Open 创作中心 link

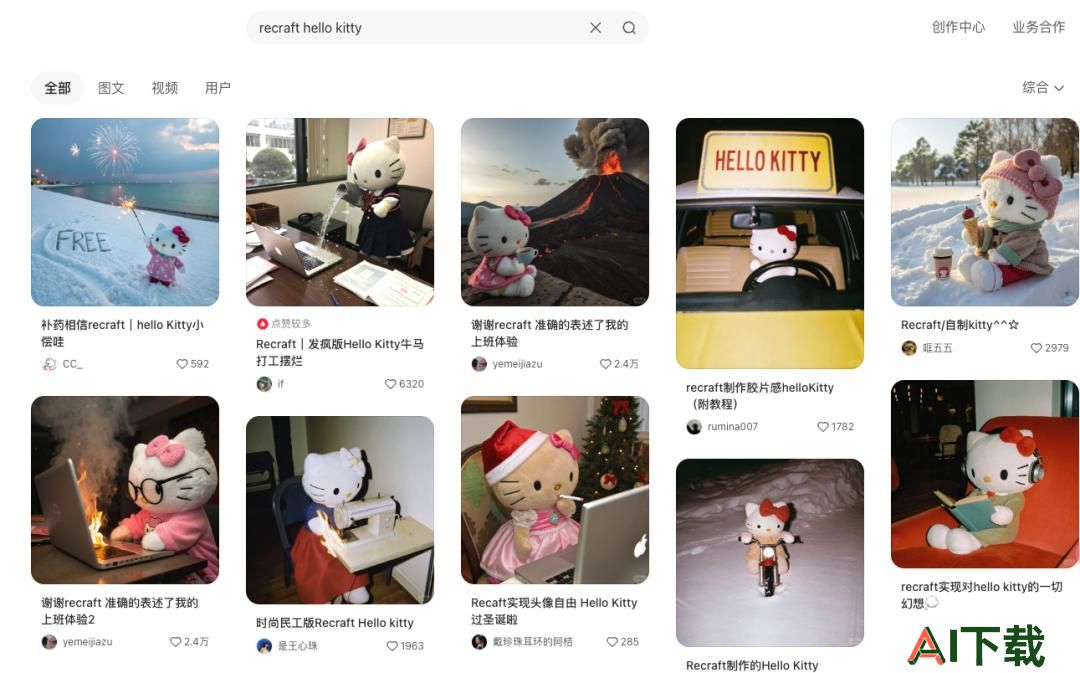coord(958,27)
